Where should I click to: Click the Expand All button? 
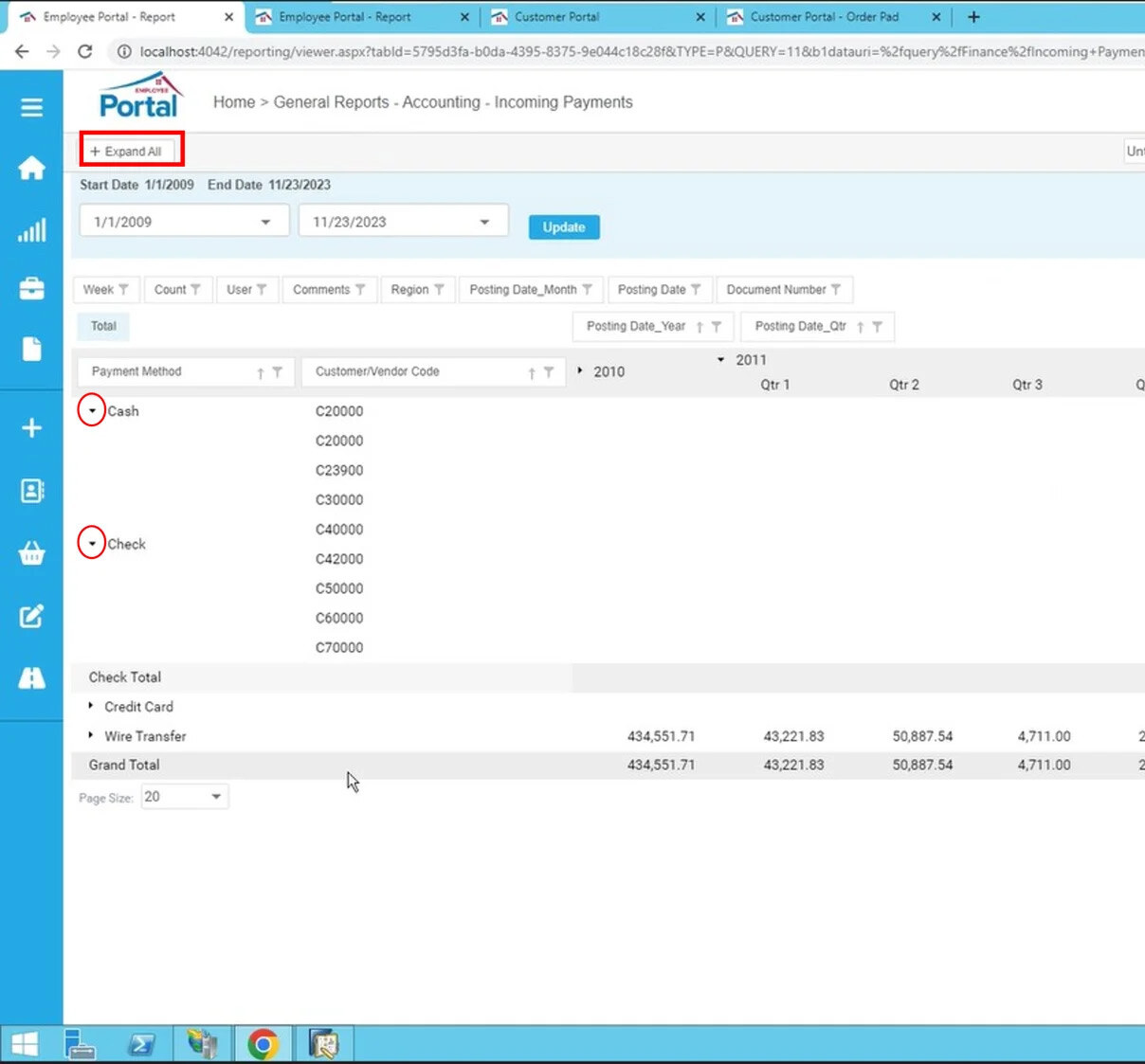(x=126, y=152)
